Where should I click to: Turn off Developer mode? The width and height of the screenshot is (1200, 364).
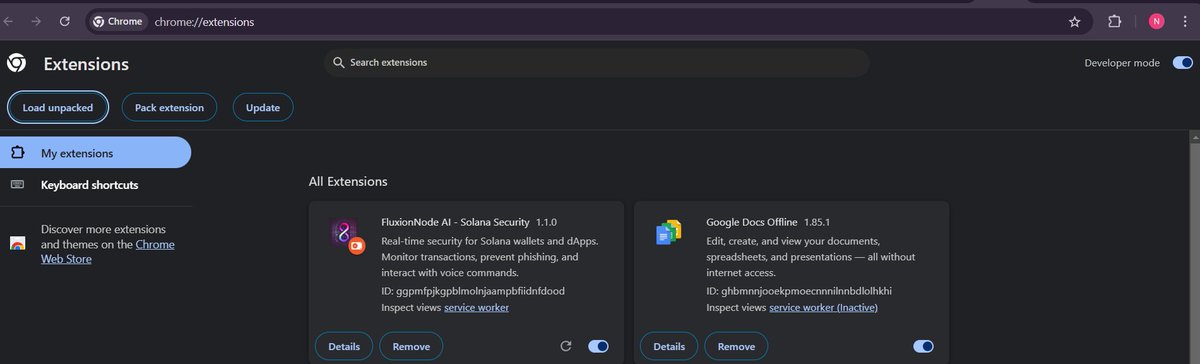point(1182,62)
